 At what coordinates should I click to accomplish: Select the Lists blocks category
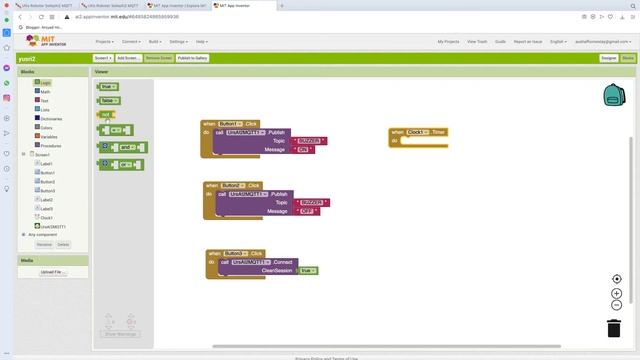coord(45,110)
